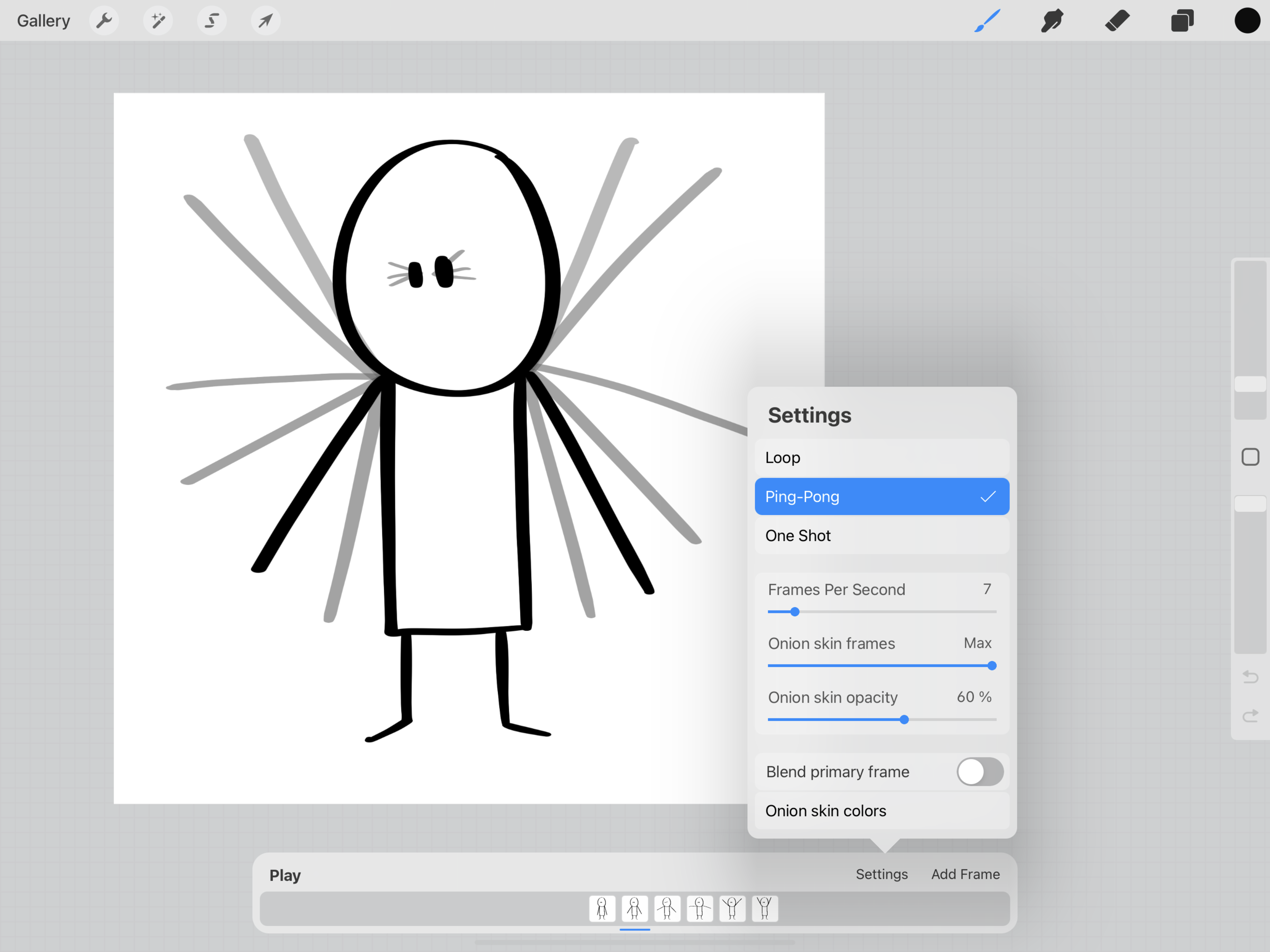Viewport: 1270px width, 952px height.
Task: Activate the Transform arrow tool
Action: point(265,21)
